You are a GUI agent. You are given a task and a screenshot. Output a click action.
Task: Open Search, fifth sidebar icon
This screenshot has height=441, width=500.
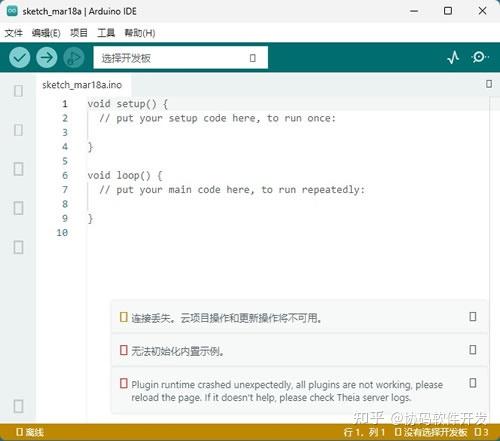click(x=18, y=247)
